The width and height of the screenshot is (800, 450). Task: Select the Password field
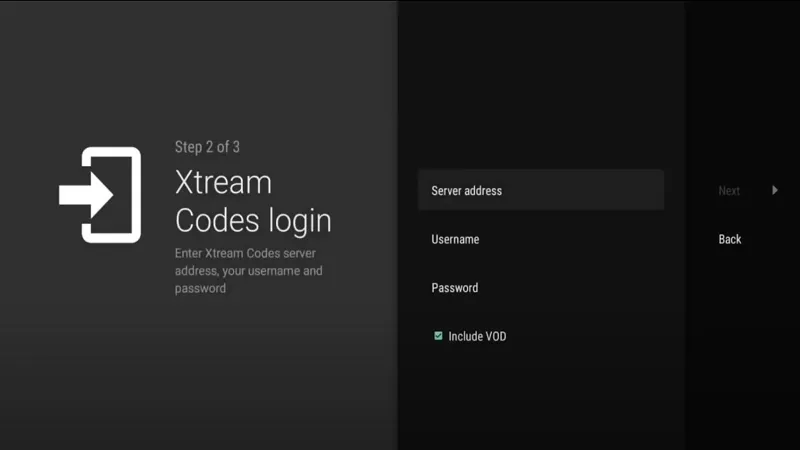[x=540, y=288]
